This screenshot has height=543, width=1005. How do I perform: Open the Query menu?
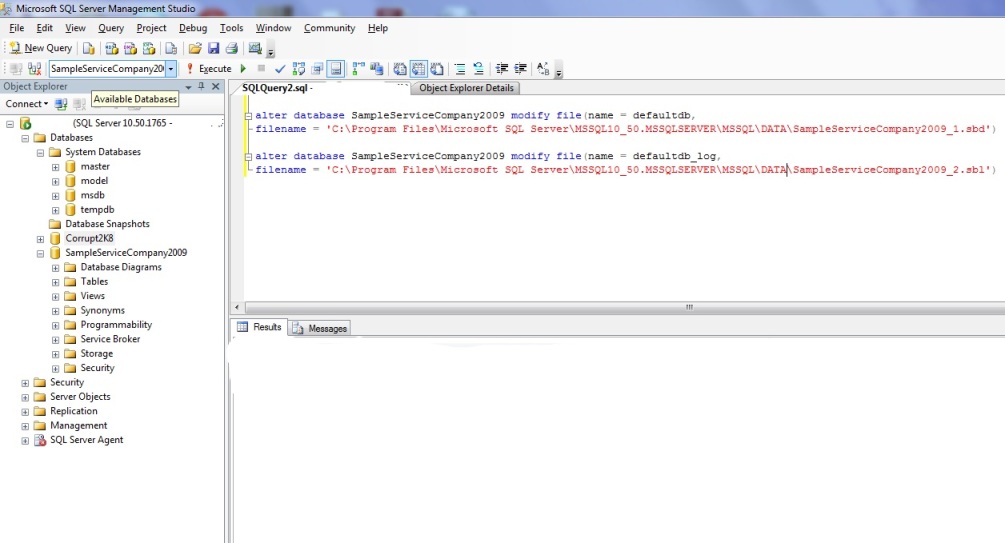click(111, 28)
